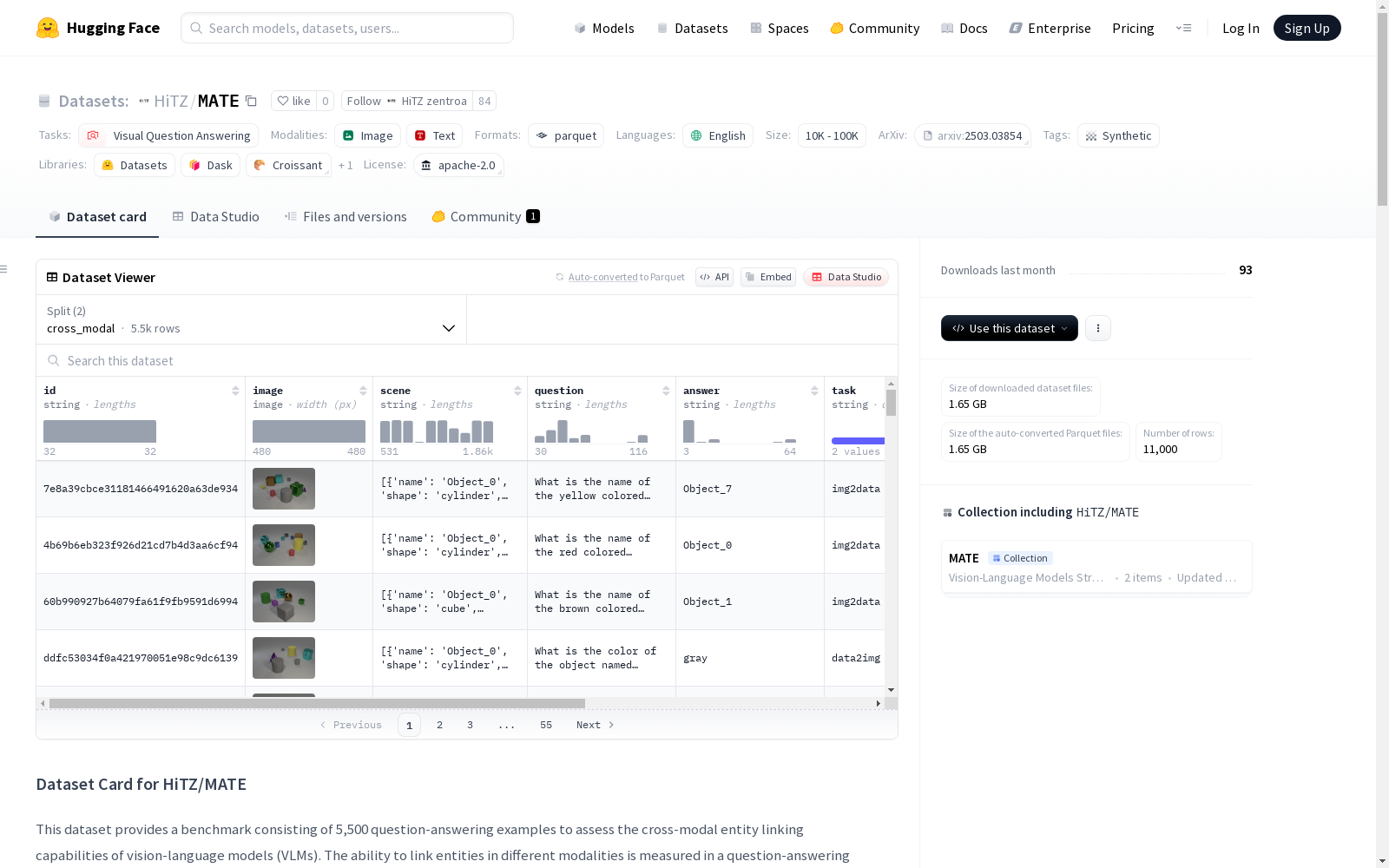Expand the Use this dataset dropdown
1389x868 pixels.
1010,328
